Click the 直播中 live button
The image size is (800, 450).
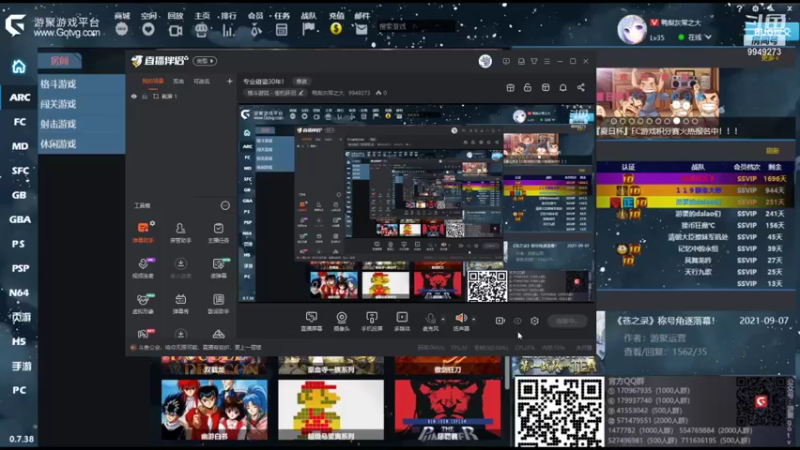tap(567, 321)
